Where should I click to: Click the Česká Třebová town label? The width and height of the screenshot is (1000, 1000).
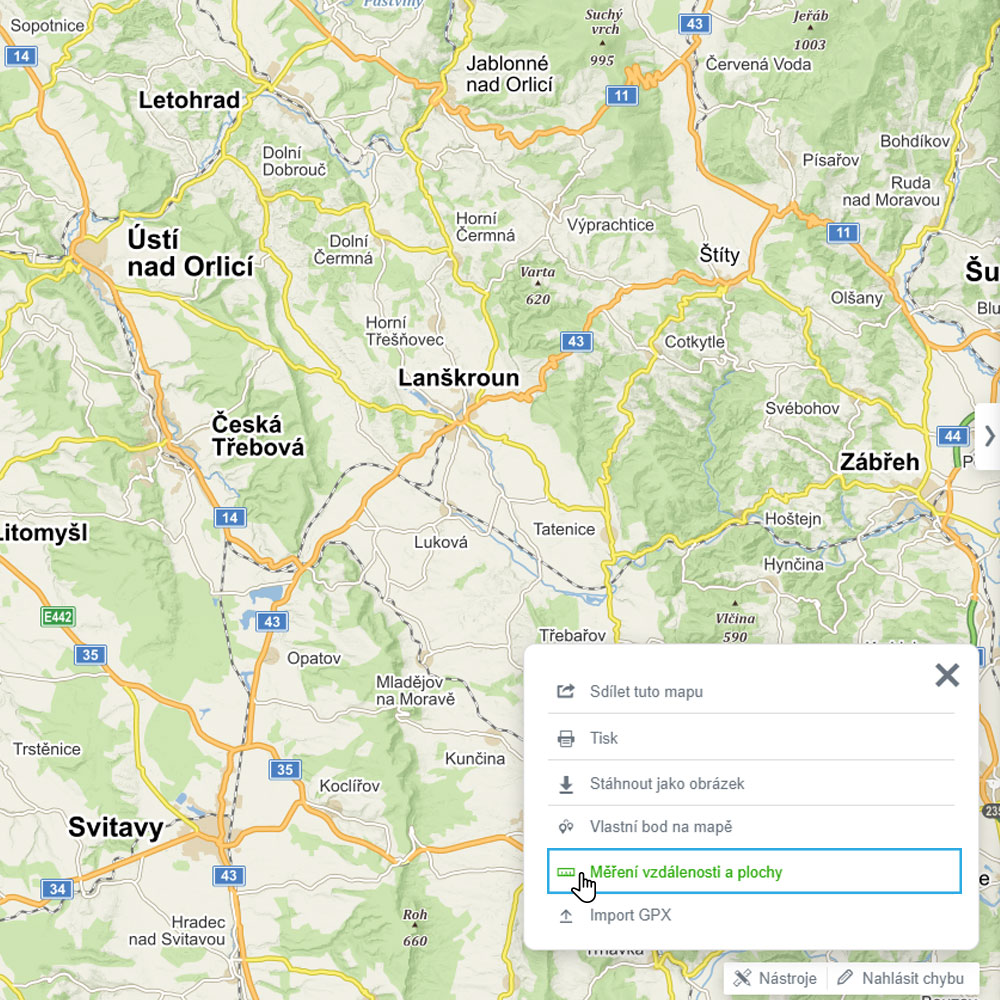coord(257,435)
